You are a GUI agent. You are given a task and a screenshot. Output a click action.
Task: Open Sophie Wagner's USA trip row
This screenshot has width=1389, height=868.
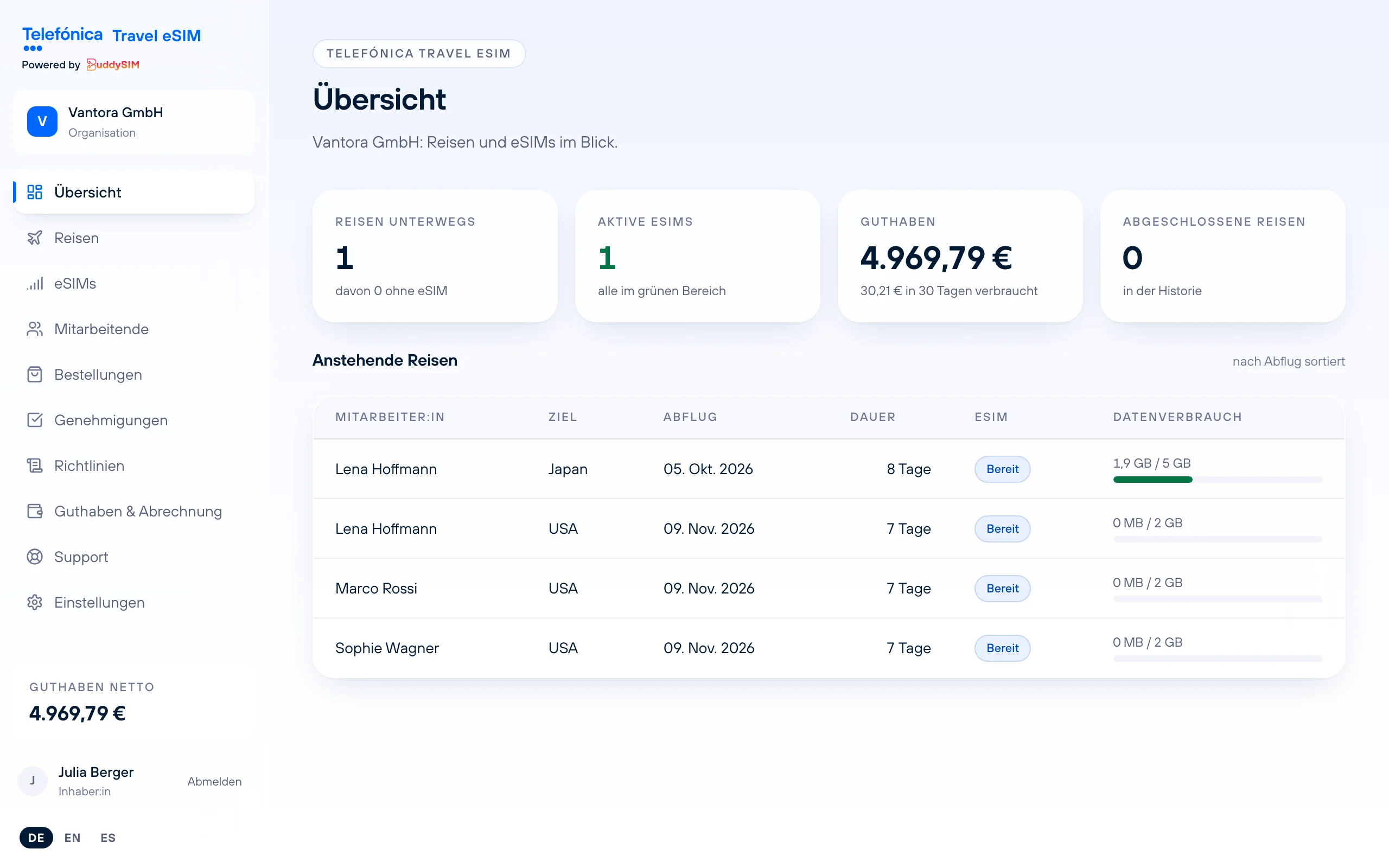(828, 648)
